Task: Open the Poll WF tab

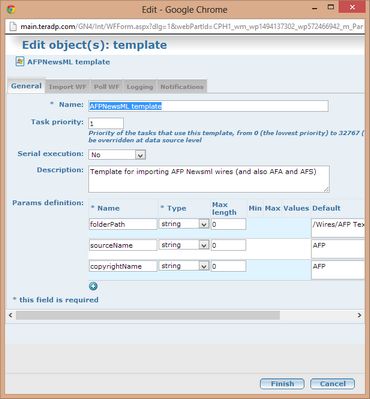Action: coord(106,87)
